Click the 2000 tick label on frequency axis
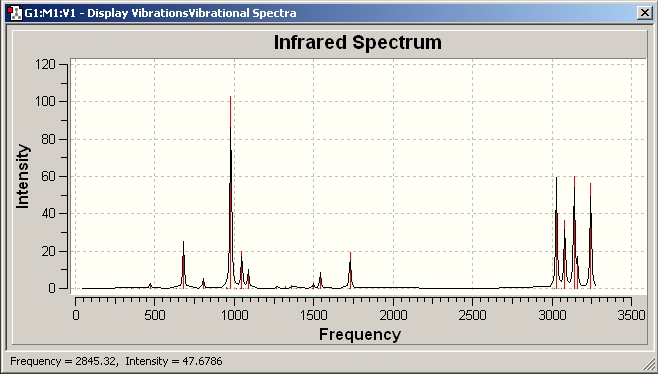 click(x=393, y=315)
